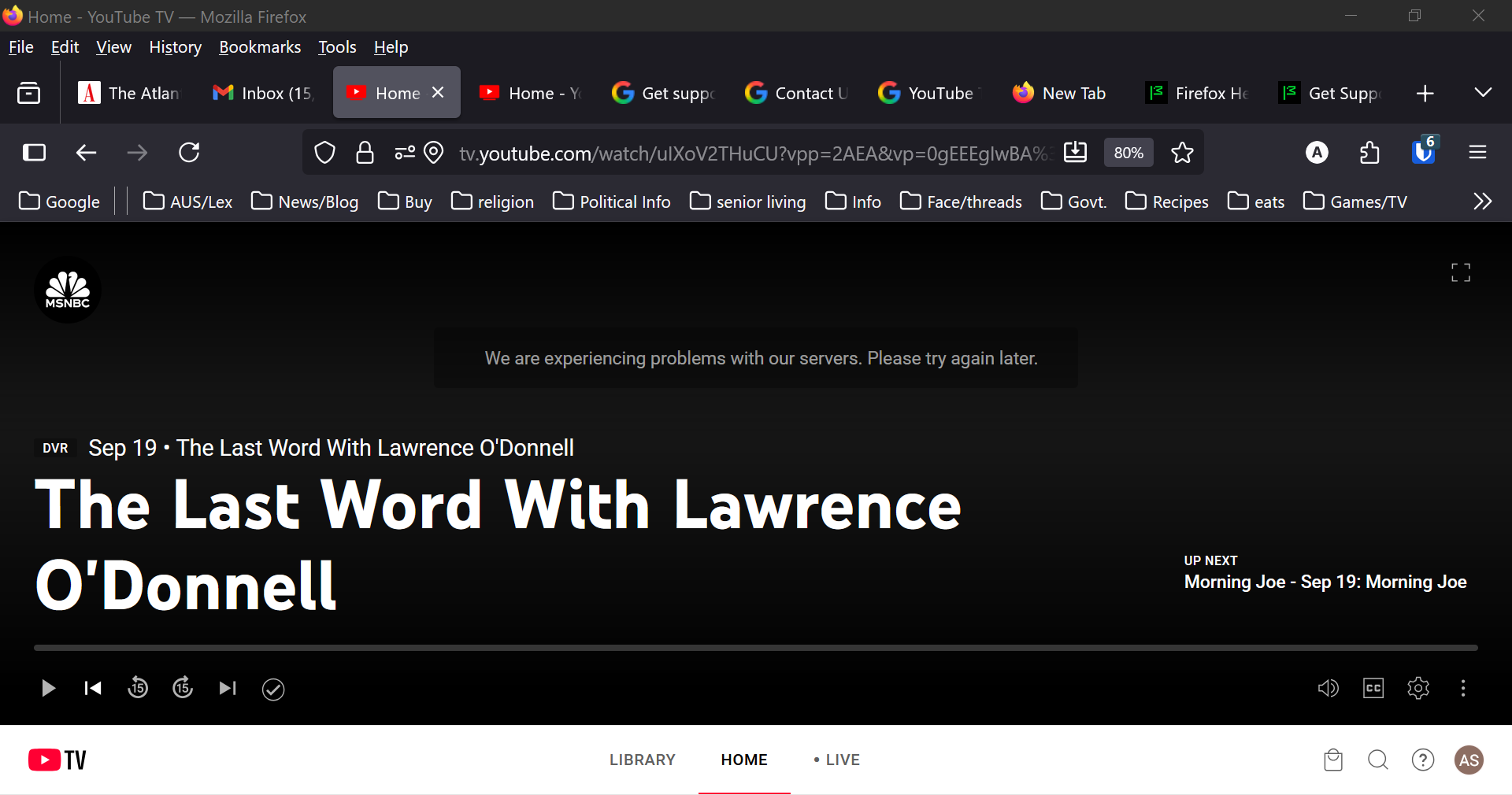Open YouTube TV search
Image resolution: width=1512 pixels, height=795 pixels.
point(1378,760)
